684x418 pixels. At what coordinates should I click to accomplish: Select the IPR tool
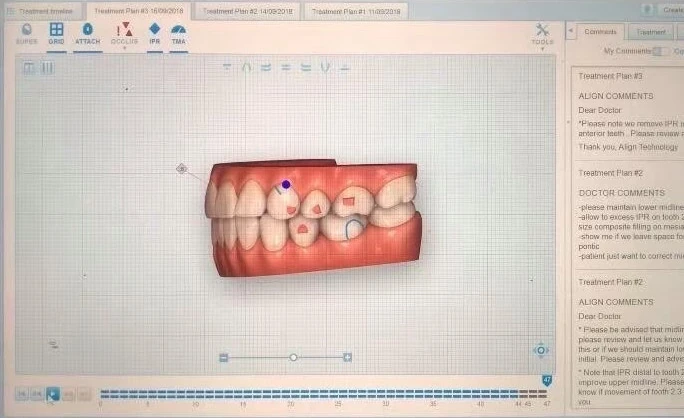click(154, 33)
